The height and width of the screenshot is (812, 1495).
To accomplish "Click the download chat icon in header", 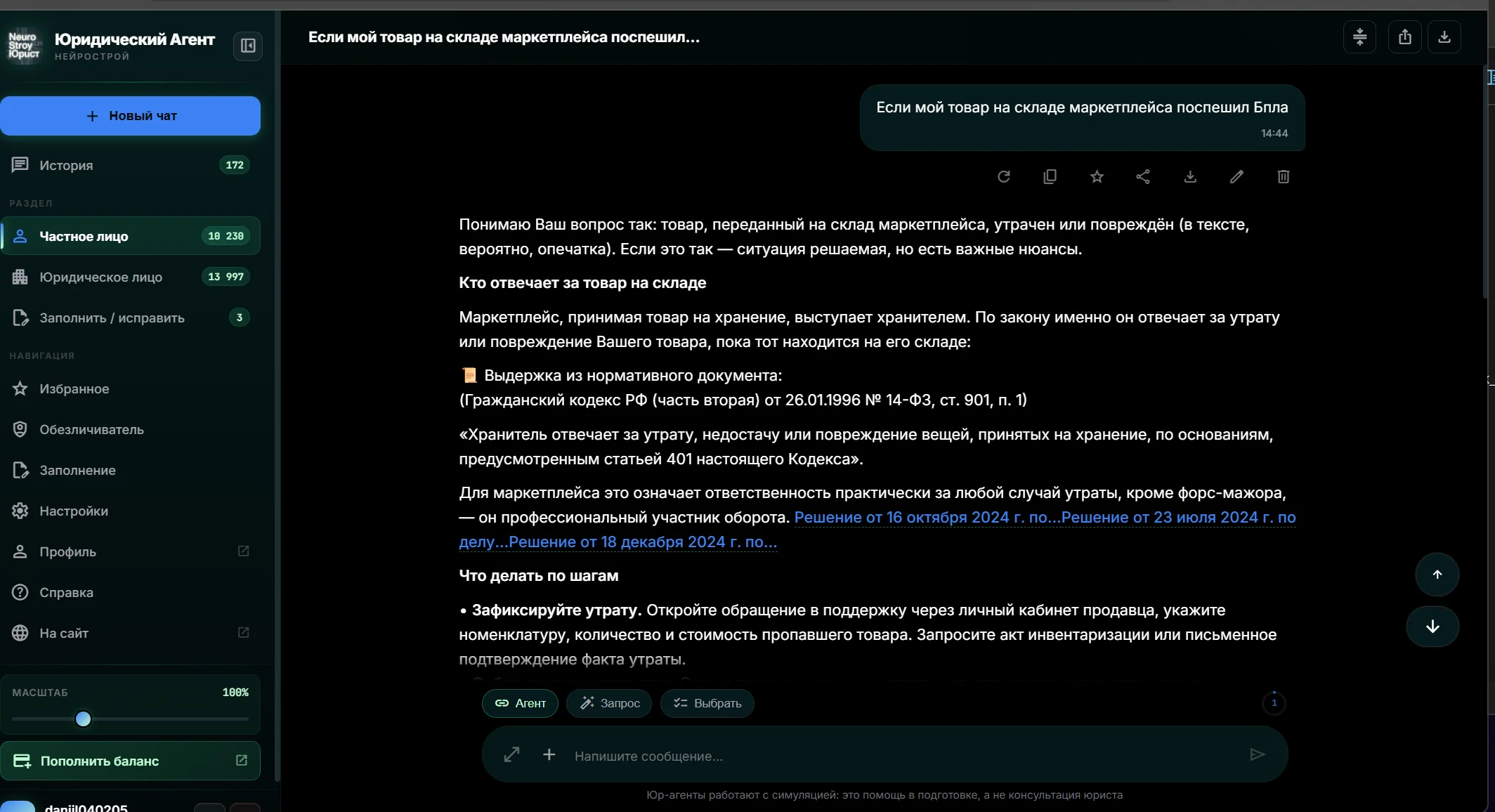I will coord(1444,37).
